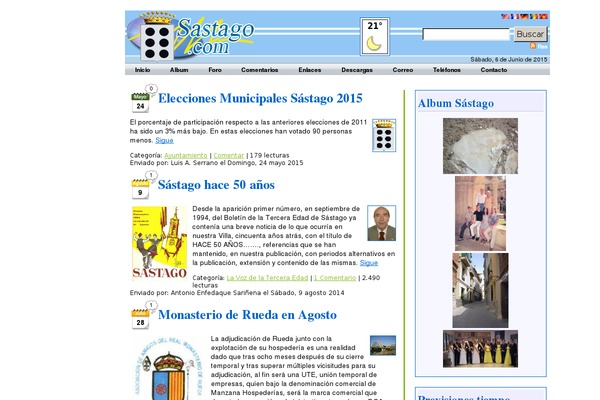
Task: Click the Buscar button
Action: [530, 34]
